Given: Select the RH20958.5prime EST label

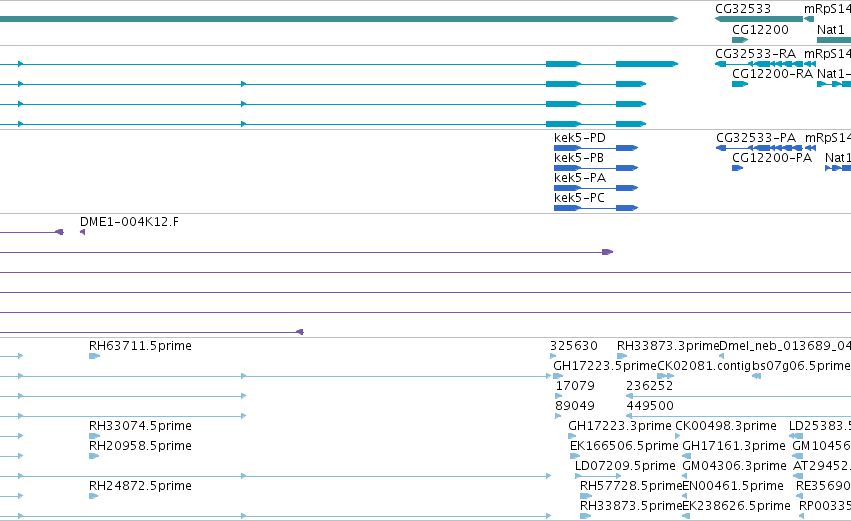Looking at the screenshot, I should point(140,446).
